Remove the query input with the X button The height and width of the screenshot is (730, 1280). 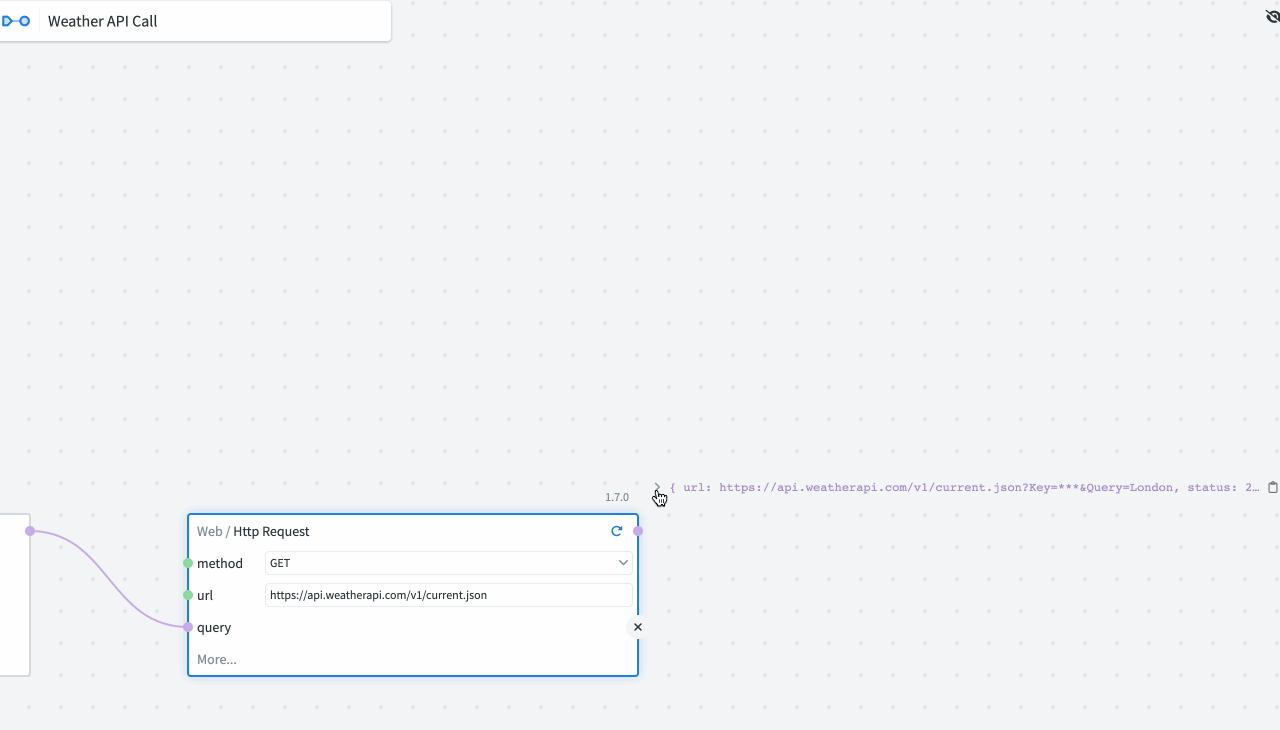pyautogui.click(x=638, y=627)
